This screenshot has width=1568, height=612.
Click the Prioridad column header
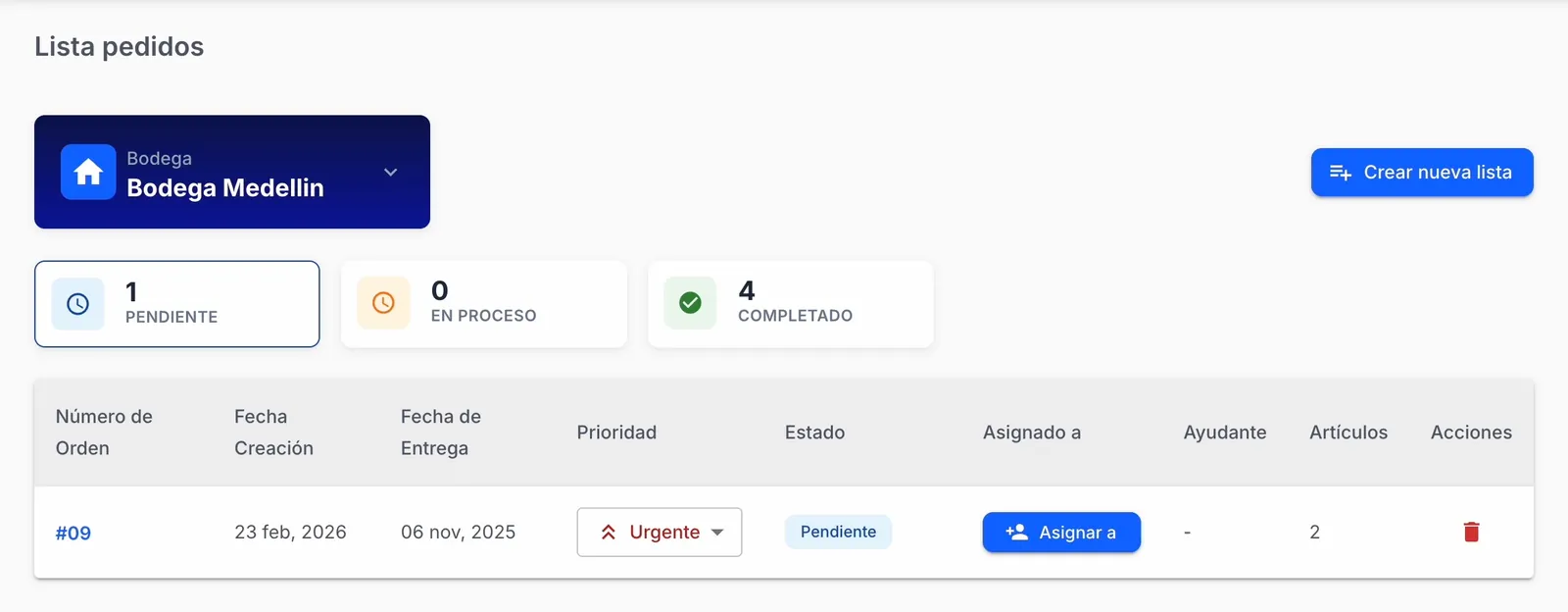[616, 433]
